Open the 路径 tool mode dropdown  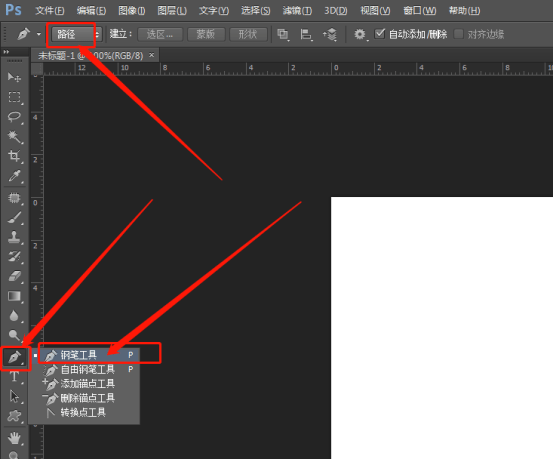pyautogui.click(x=77, y=34)
